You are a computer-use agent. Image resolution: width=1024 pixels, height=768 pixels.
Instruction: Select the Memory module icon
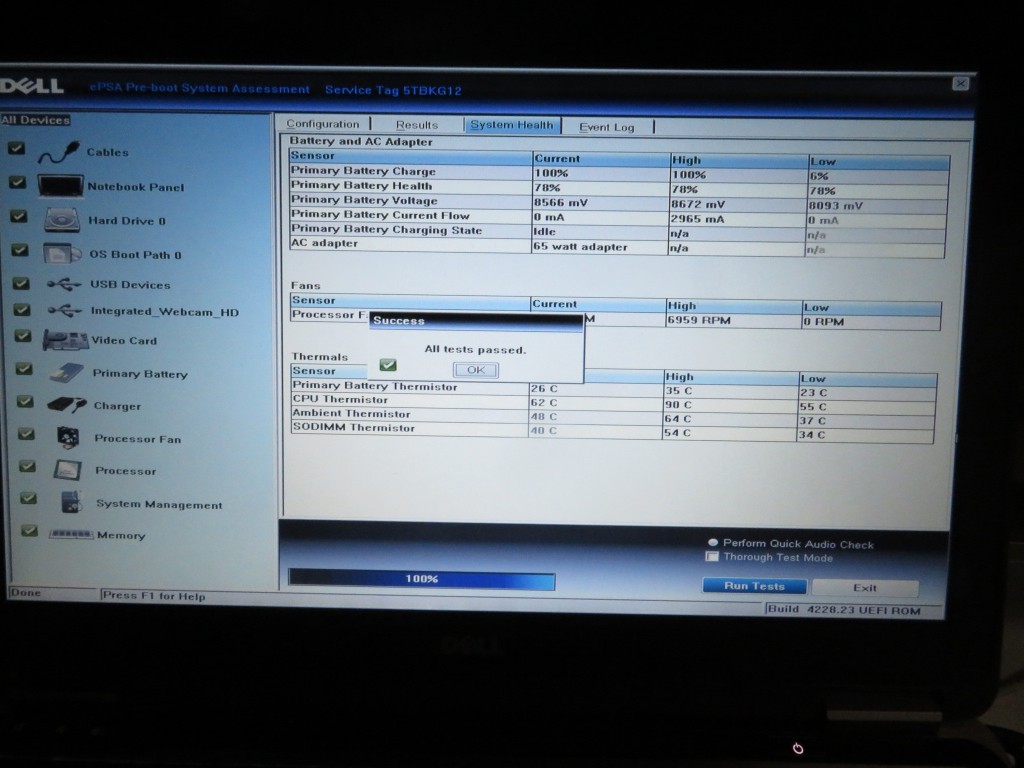pos(71,534)
